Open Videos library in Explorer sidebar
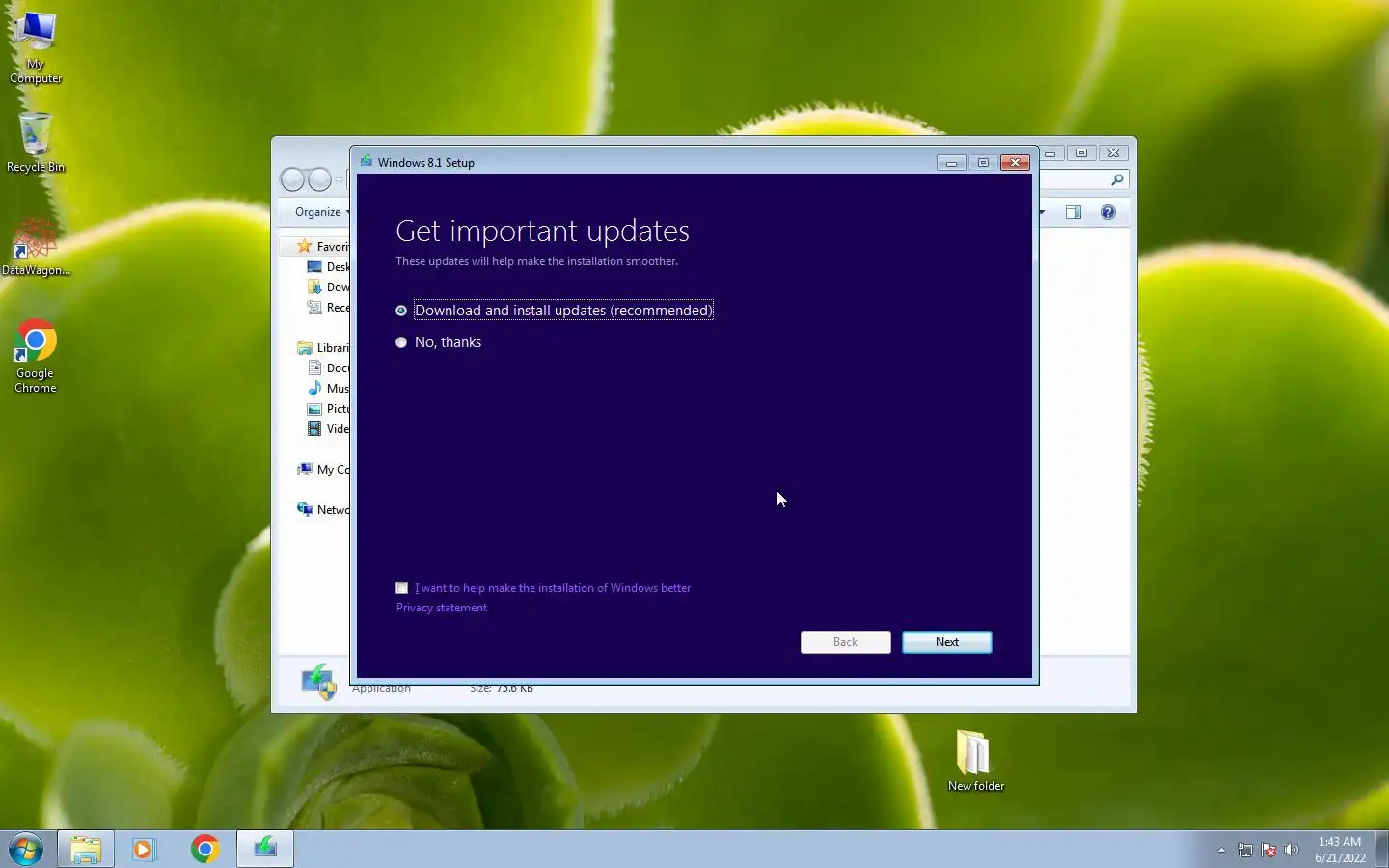This screenshot has width=1389, height=868. 328,429
